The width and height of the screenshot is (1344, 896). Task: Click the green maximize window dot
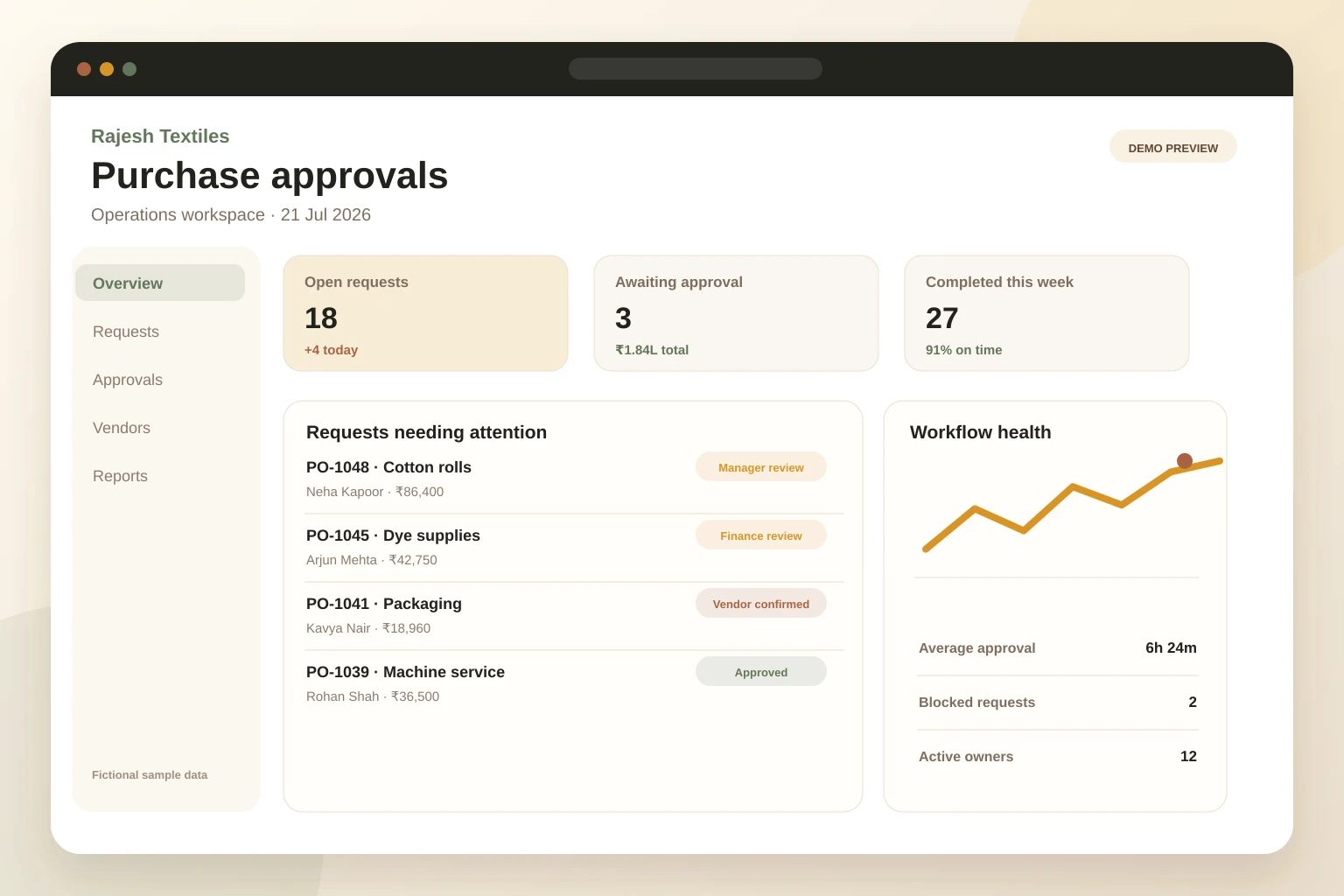(x=129, y=69)
